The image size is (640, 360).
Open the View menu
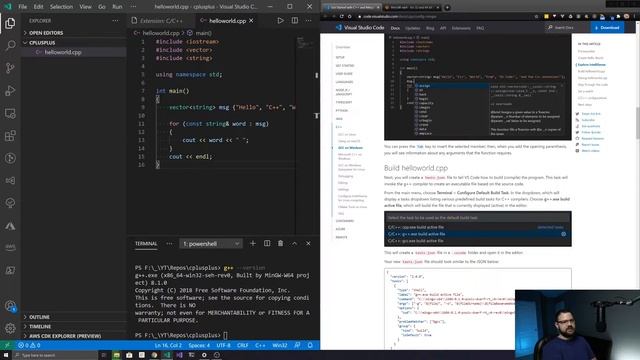tap(85, 7)
